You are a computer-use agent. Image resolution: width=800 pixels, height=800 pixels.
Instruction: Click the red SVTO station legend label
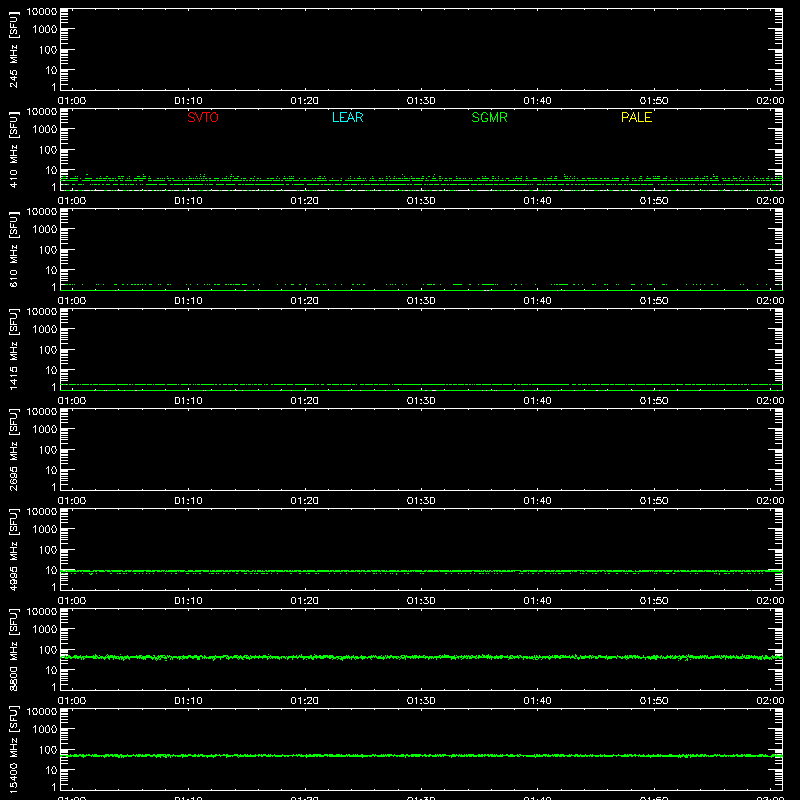point(203,117)
